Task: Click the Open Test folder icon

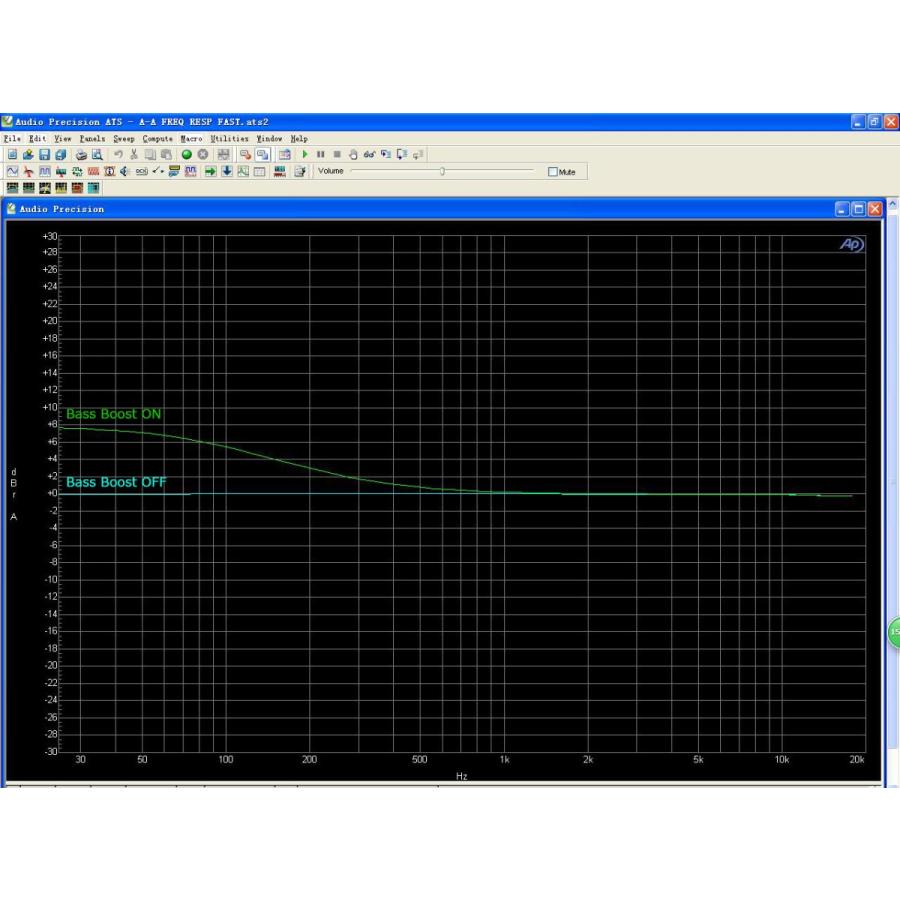Action: tap(28, 154)
